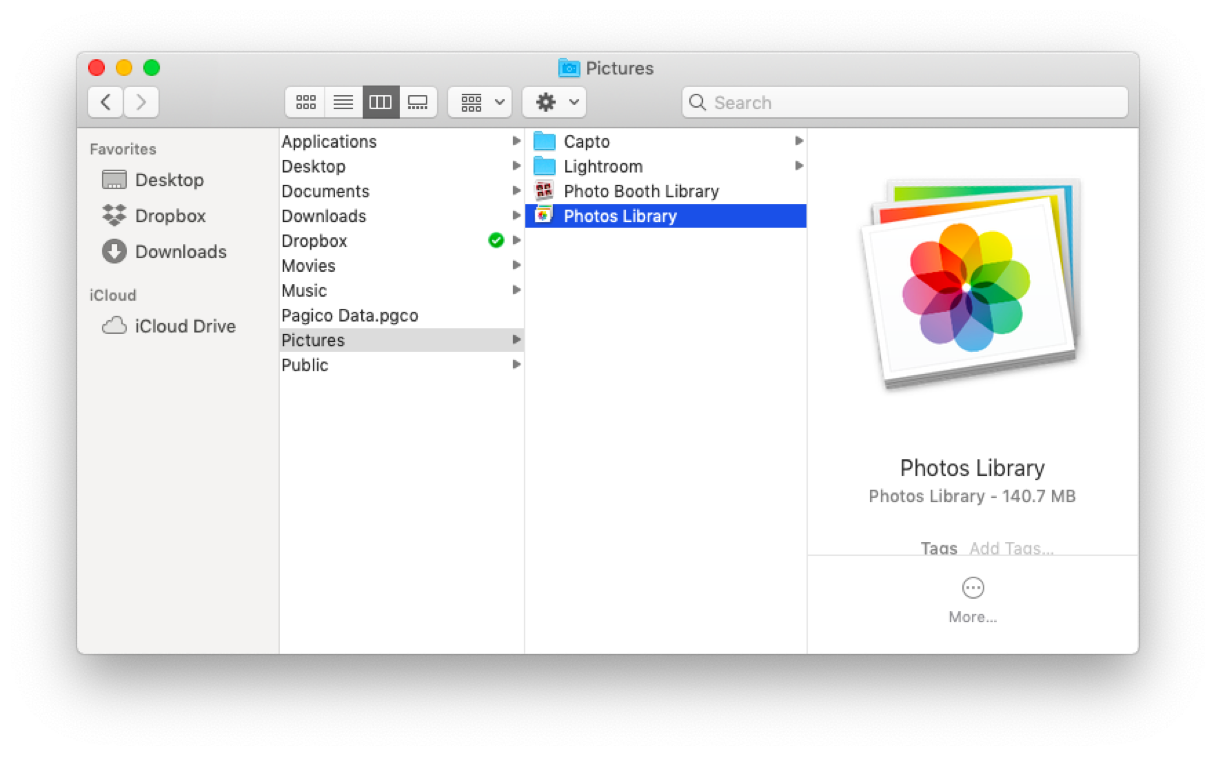
Task: Switch to column view
Action: pyautogui.click(x=380, y=102)
